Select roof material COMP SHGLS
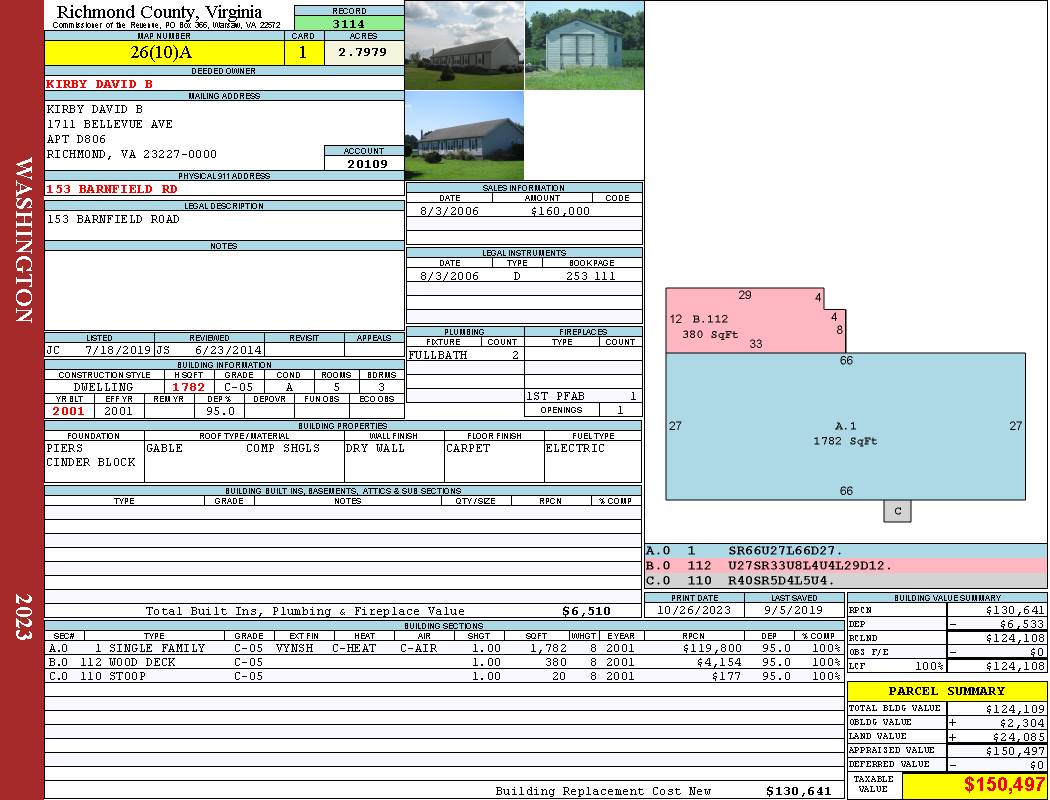This screenshot has width=1050, height=800. click(283, 448)
